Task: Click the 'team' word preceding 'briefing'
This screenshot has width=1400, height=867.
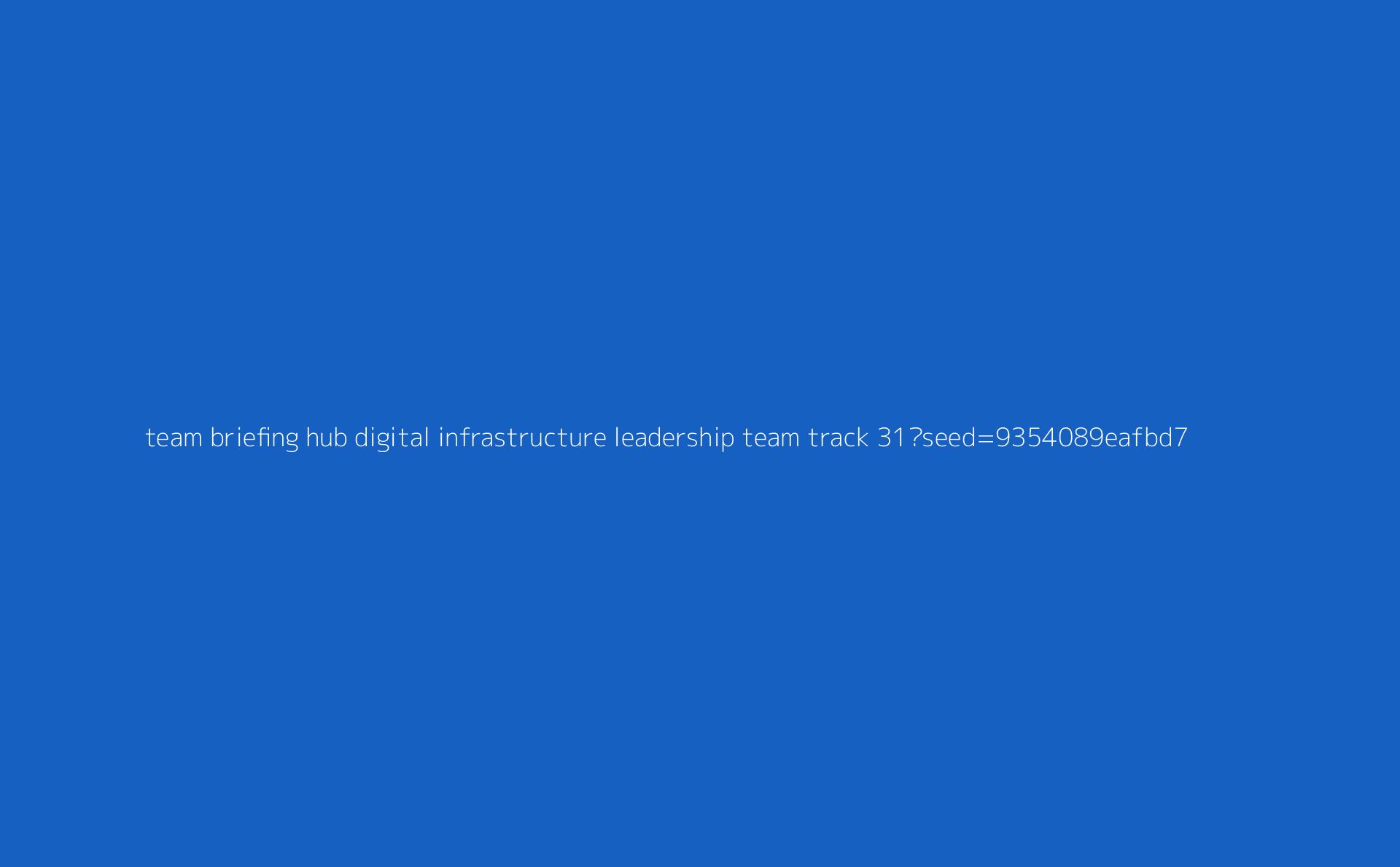Action: [x=174, y=438]
